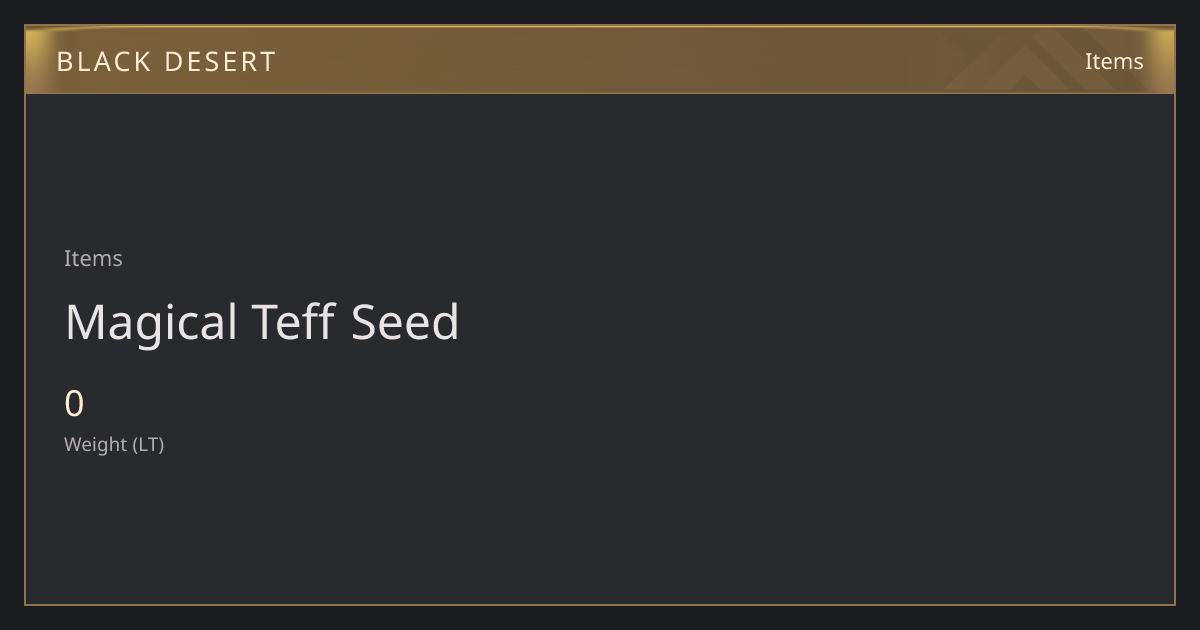
Task: Click the word Seed in the title
Action: 405,322
